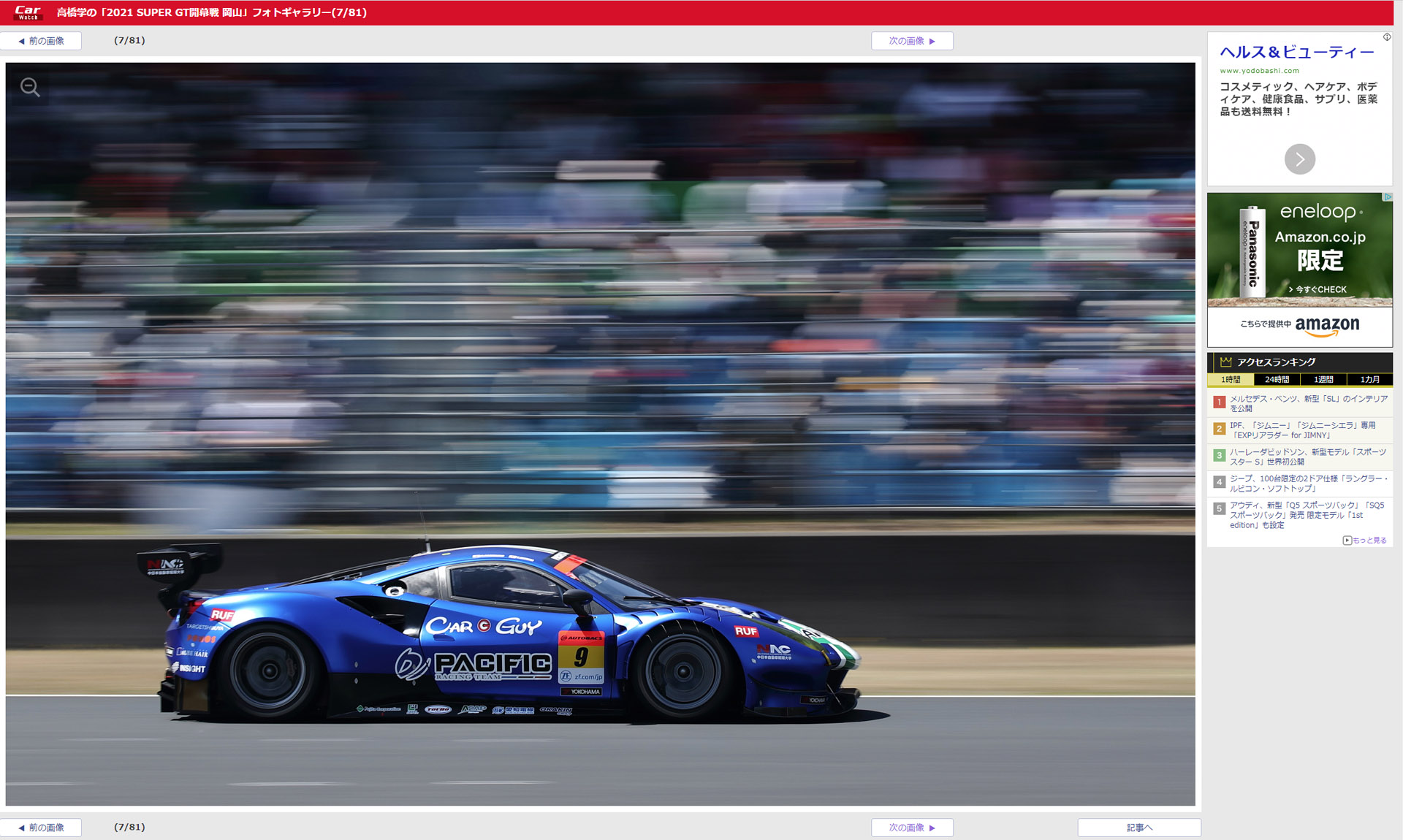Switch ranking to the 24時間 tab
This screenshot has width=1403, height=840.
click(x=1277, y=380)
